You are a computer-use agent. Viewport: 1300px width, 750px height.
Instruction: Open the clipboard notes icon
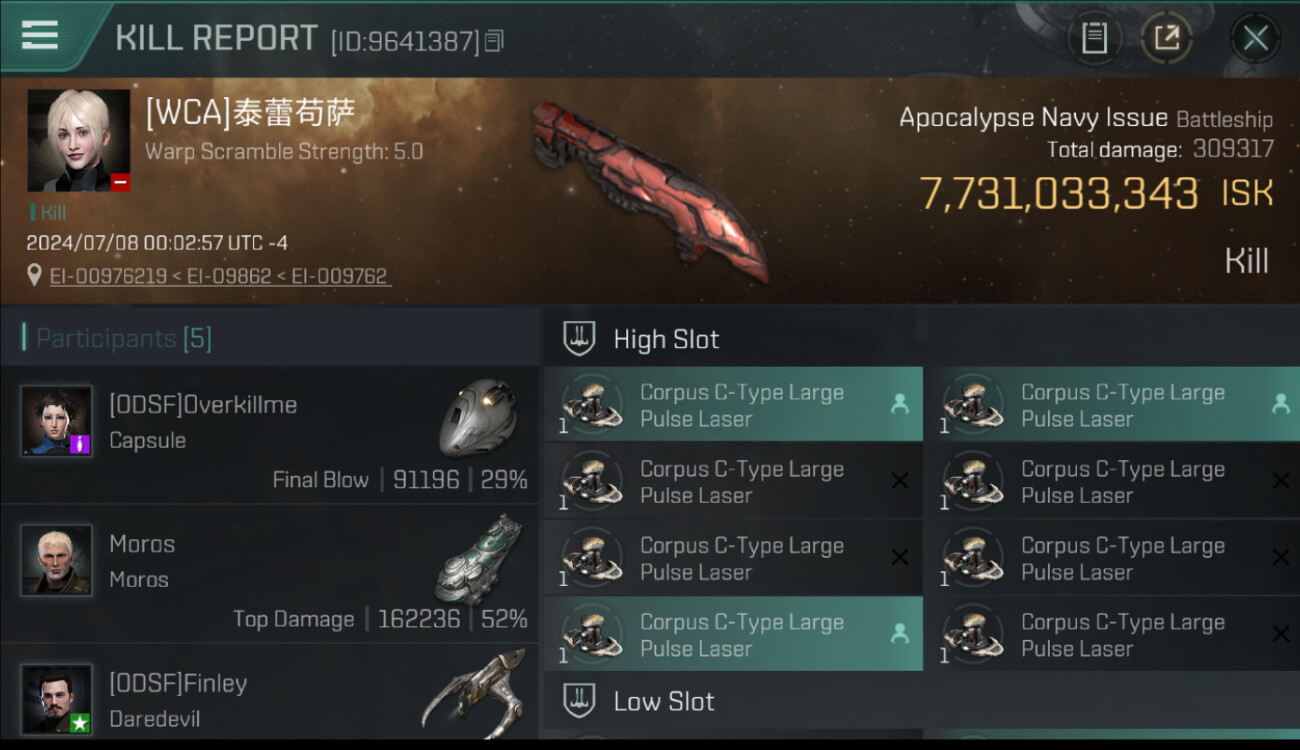pos(1094,39)
